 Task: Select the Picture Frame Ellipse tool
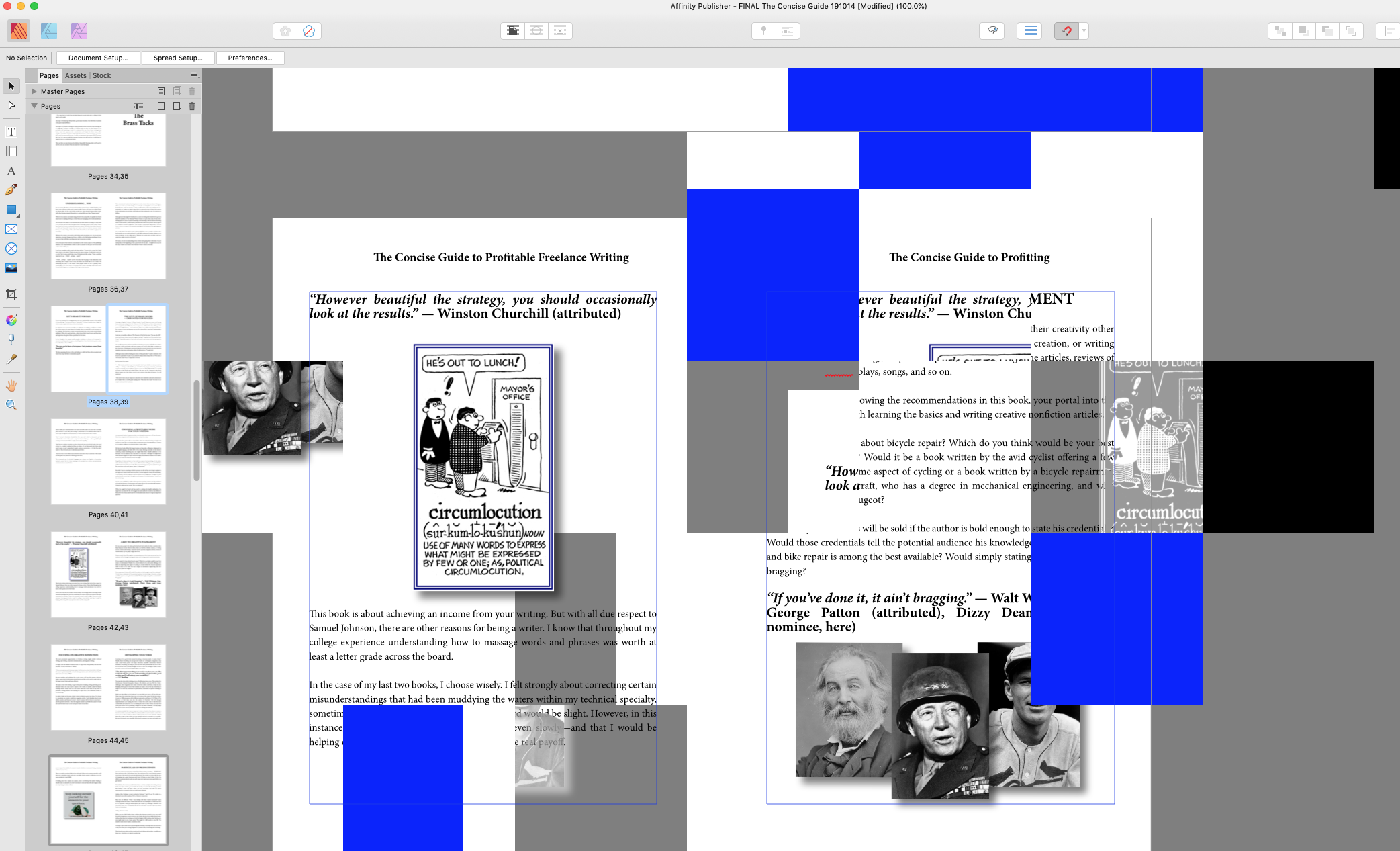11,249
